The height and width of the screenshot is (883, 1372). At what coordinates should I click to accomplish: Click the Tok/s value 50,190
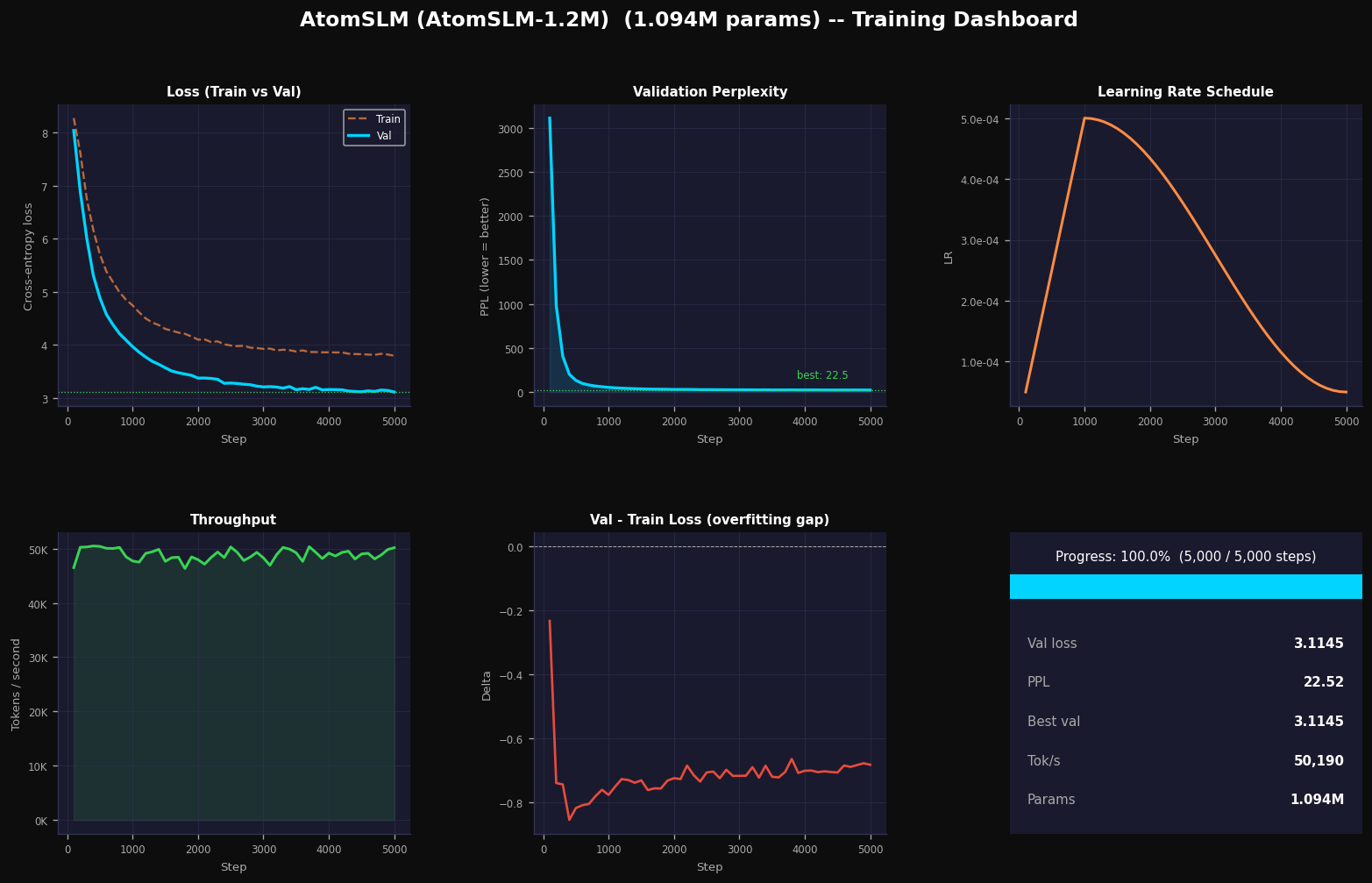click(1319, 761)
